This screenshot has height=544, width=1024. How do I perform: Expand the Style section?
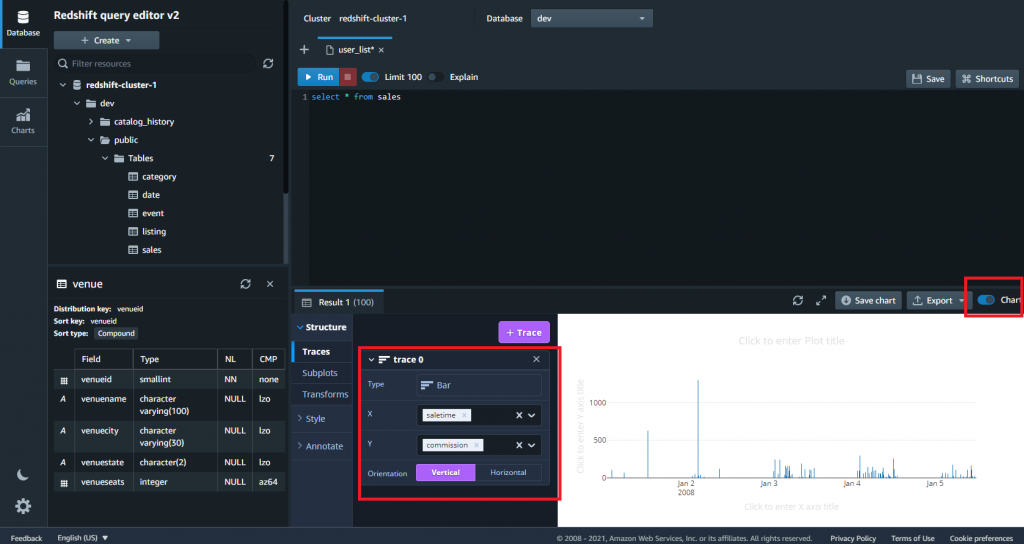click(312, 419)
